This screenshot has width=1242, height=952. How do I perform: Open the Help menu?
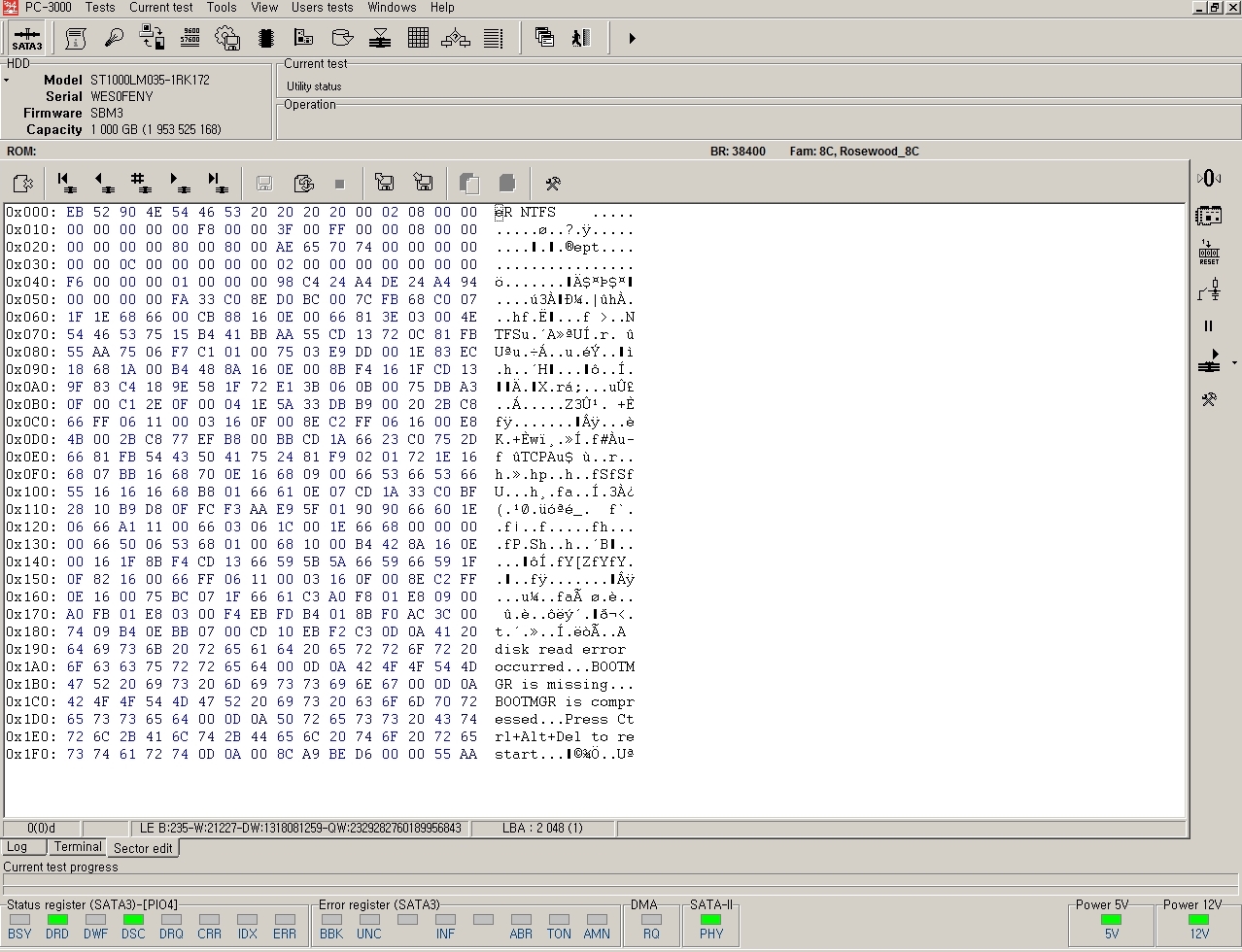[442, 7]
